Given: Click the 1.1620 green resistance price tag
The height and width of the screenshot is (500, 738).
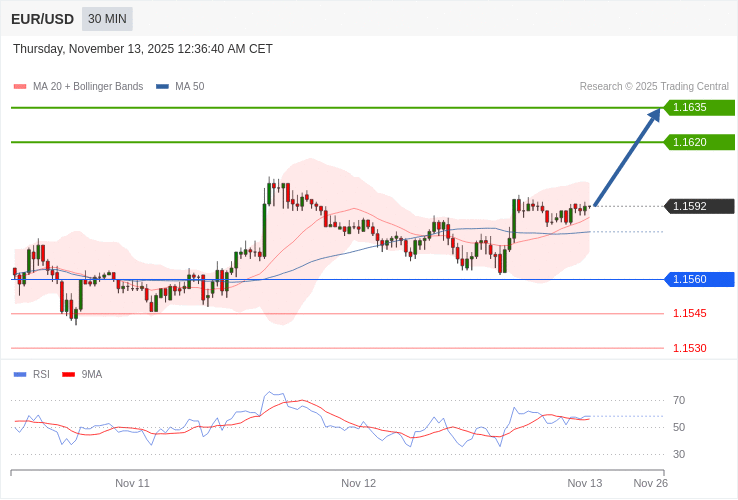Looking at the screenshot, I should (699, 142).
